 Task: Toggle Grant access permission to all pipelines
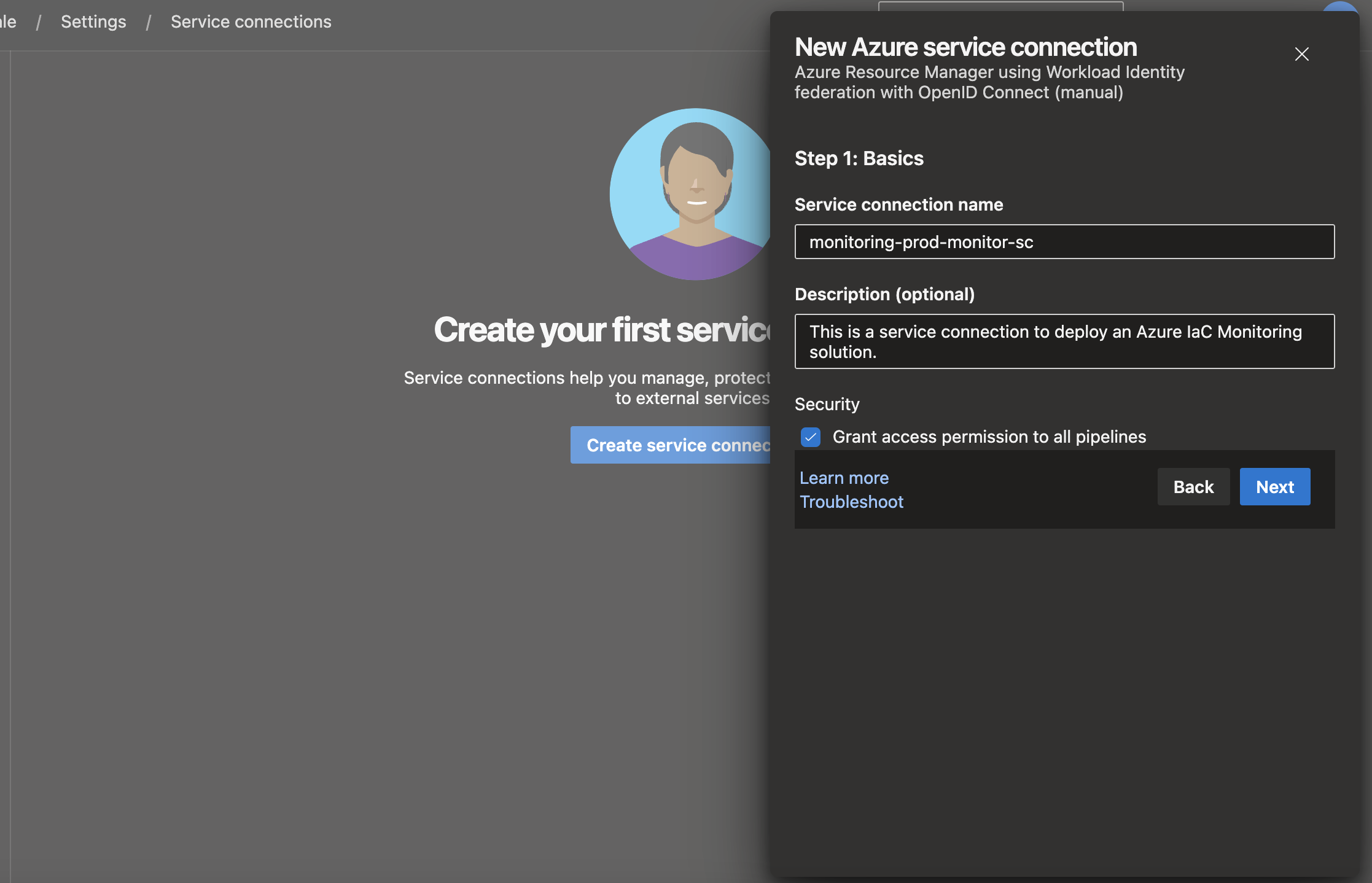point(811,437)
